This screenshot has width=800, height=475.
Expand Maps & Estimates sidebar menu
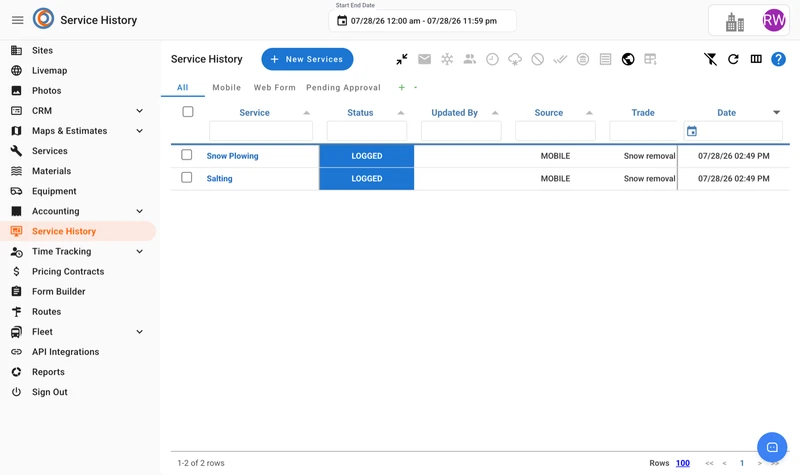(x=139, y=131)
